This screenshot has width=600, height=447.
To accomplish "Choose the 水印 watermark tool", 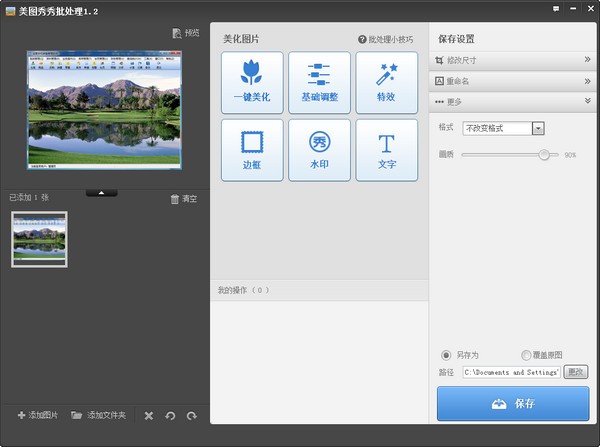I will (x=319, y=150).
